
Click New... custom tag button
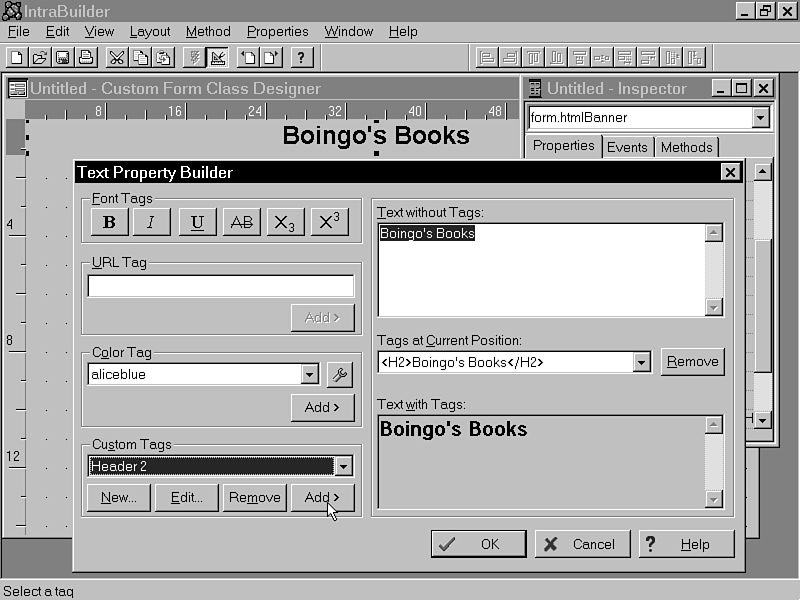click(x=119, y=497)
